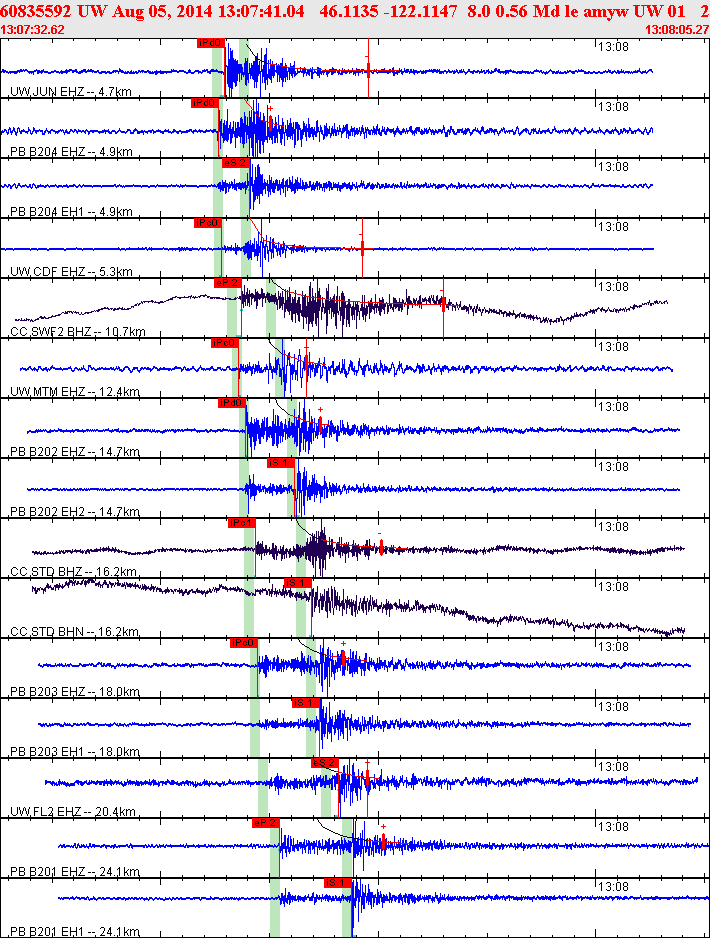Click the coda end marker on PB B202 EHZ trace

pos(321,422)
